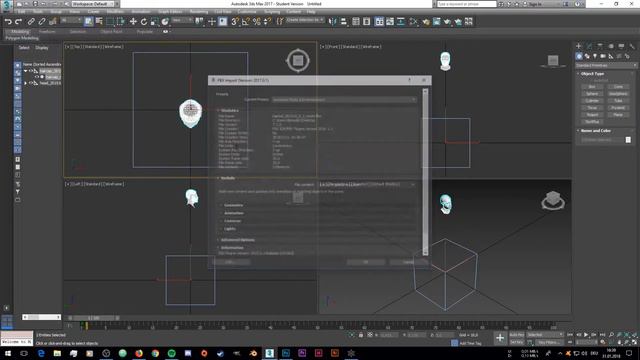Open the Graph Editors menu
Screen dimensions: 640x360
pos(170,12)
